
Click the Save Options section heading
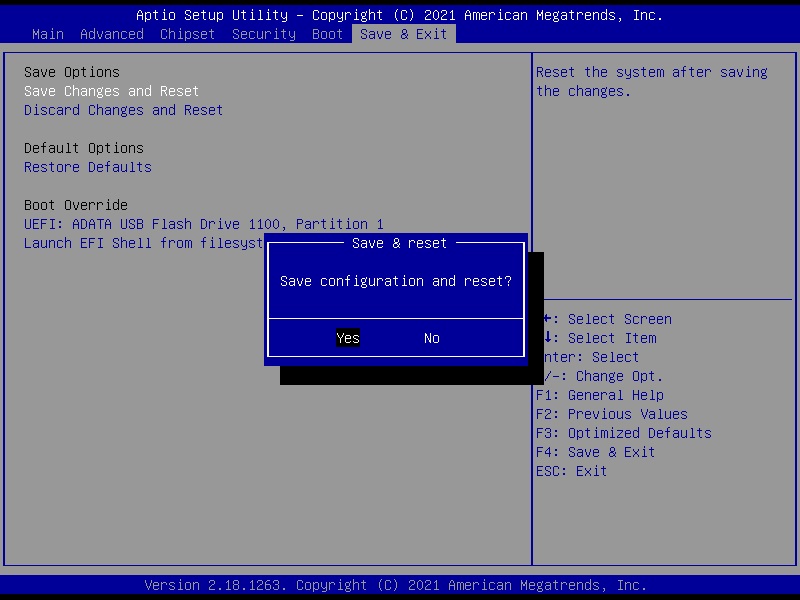[71, 72]
